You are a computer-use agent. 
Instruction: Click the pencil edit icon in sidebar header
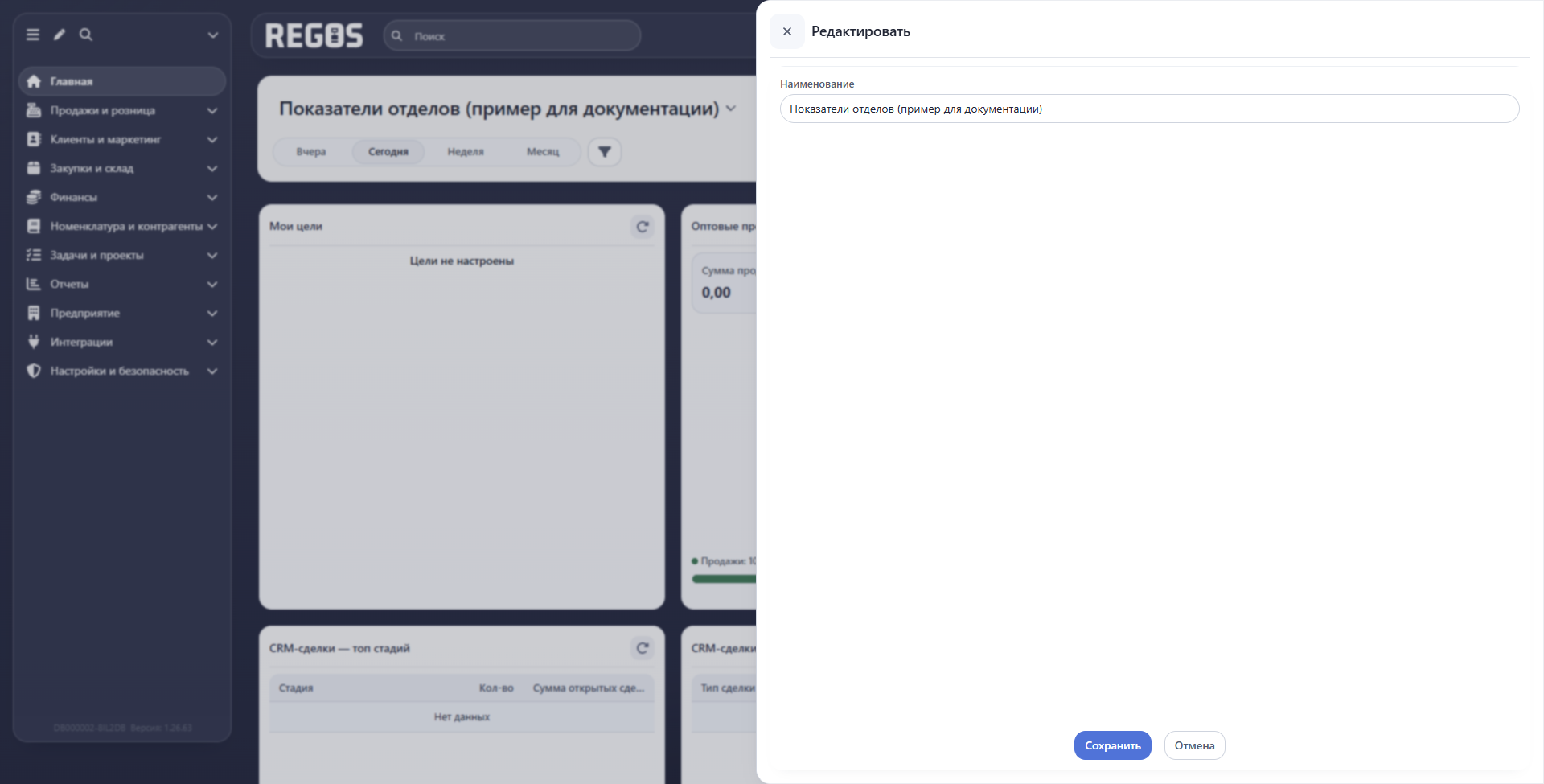click(x=60, y=35)
